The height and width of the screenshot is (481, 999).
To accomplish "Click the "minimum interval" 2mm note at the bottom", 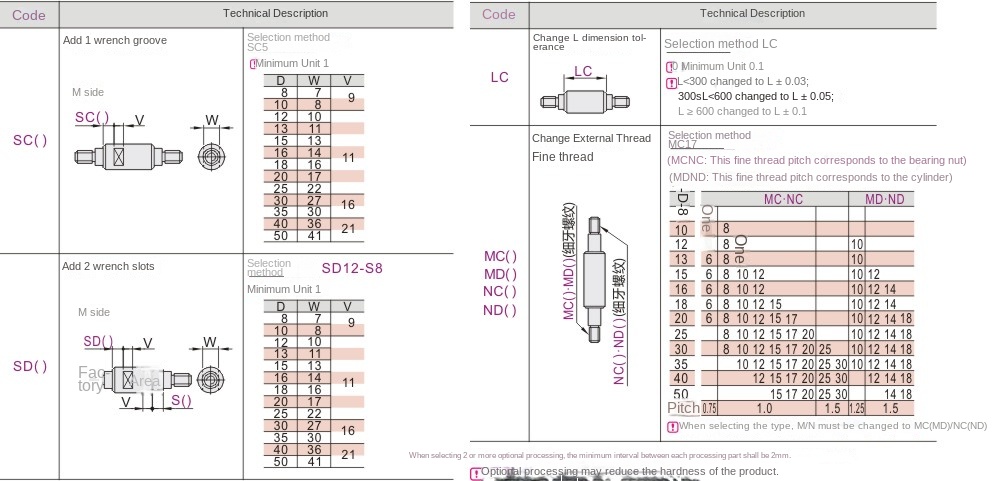I will 600,456.
